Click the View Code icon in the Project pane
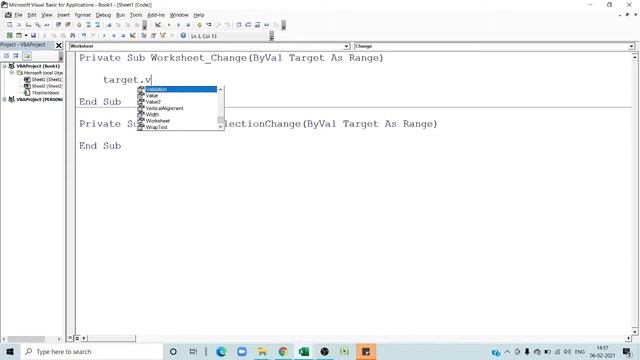The width and height of the screenshot is (640, 360). (6, 56)
